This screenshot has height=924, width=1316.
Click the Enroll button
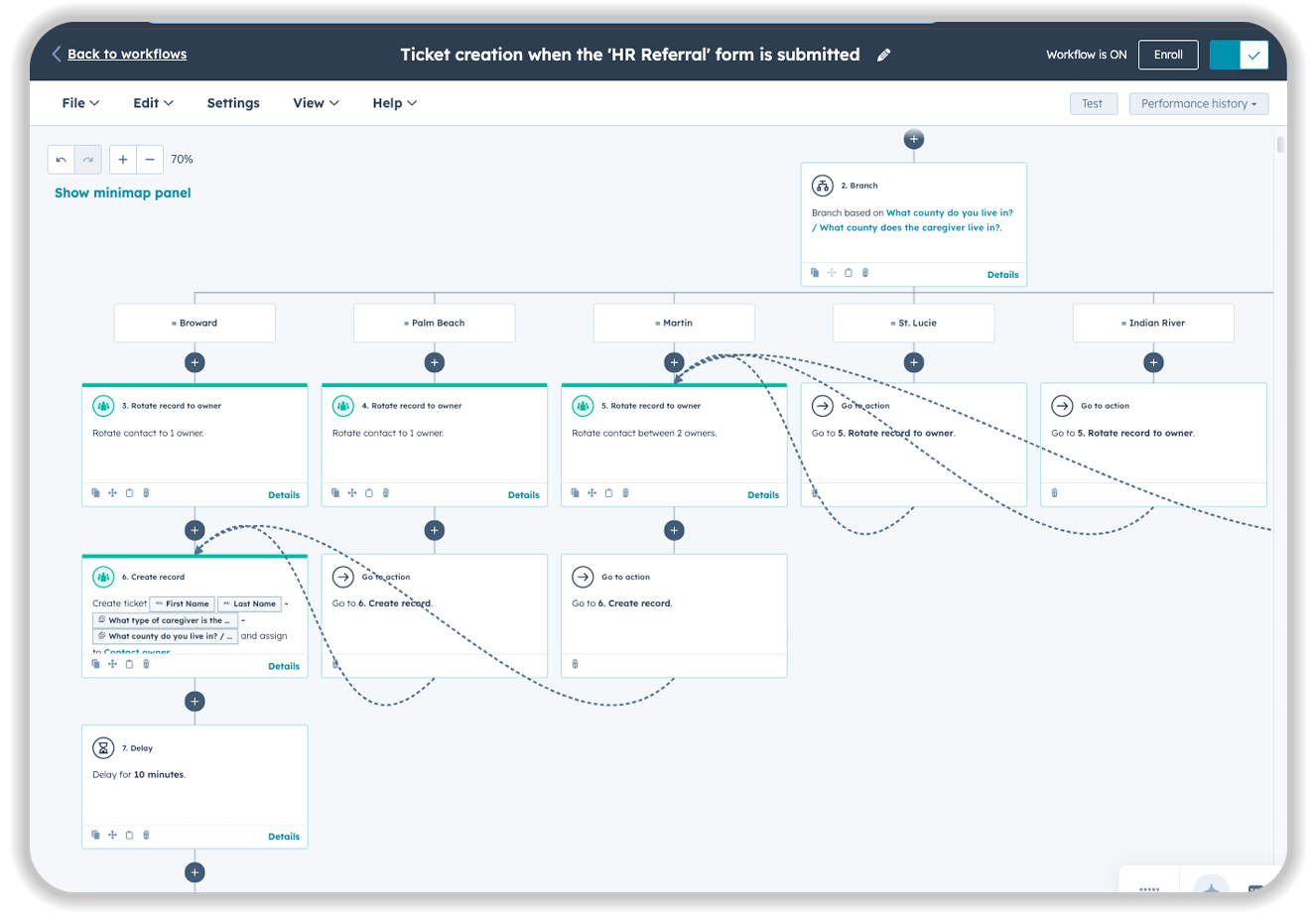pos(1168,55)
